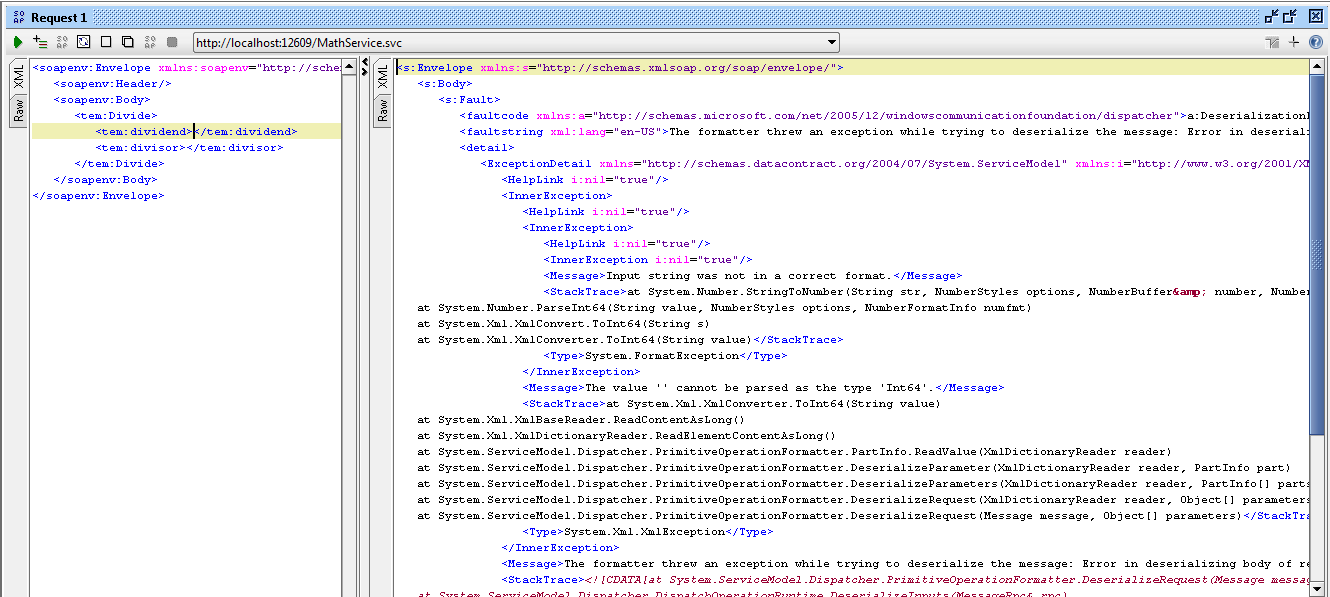Open request properties with the table icon
Image resolution: width=1330 pixels, height=597 pixels.
[1271, 42]
